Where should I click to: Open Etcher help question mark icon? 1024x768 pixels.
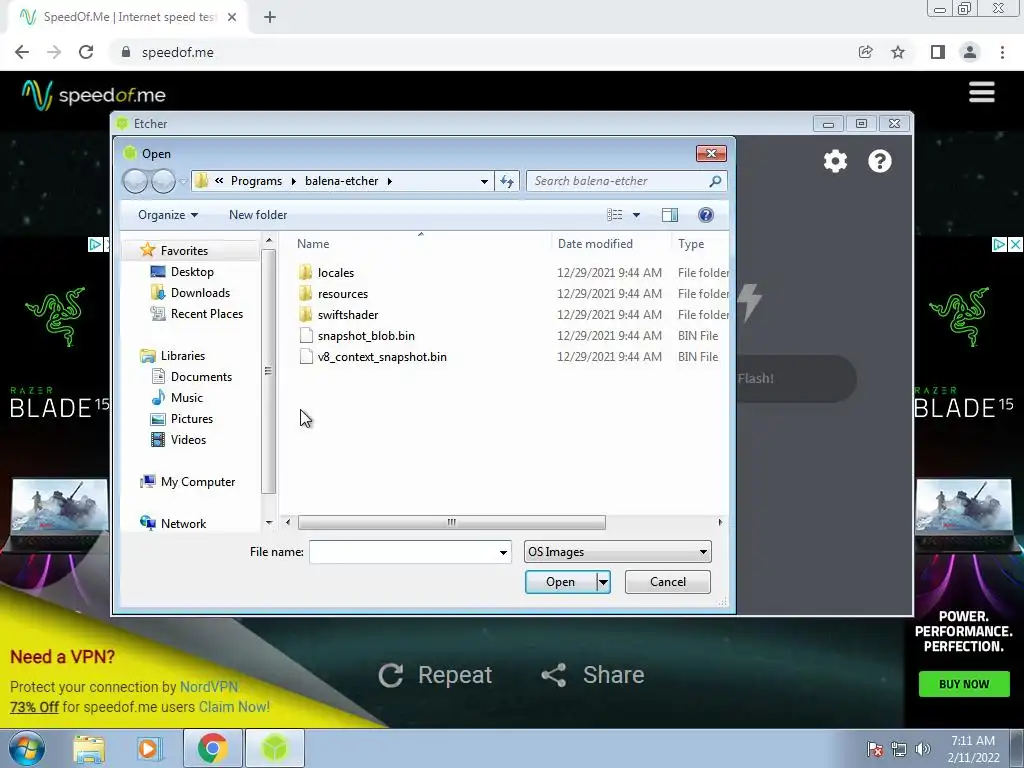880,161
